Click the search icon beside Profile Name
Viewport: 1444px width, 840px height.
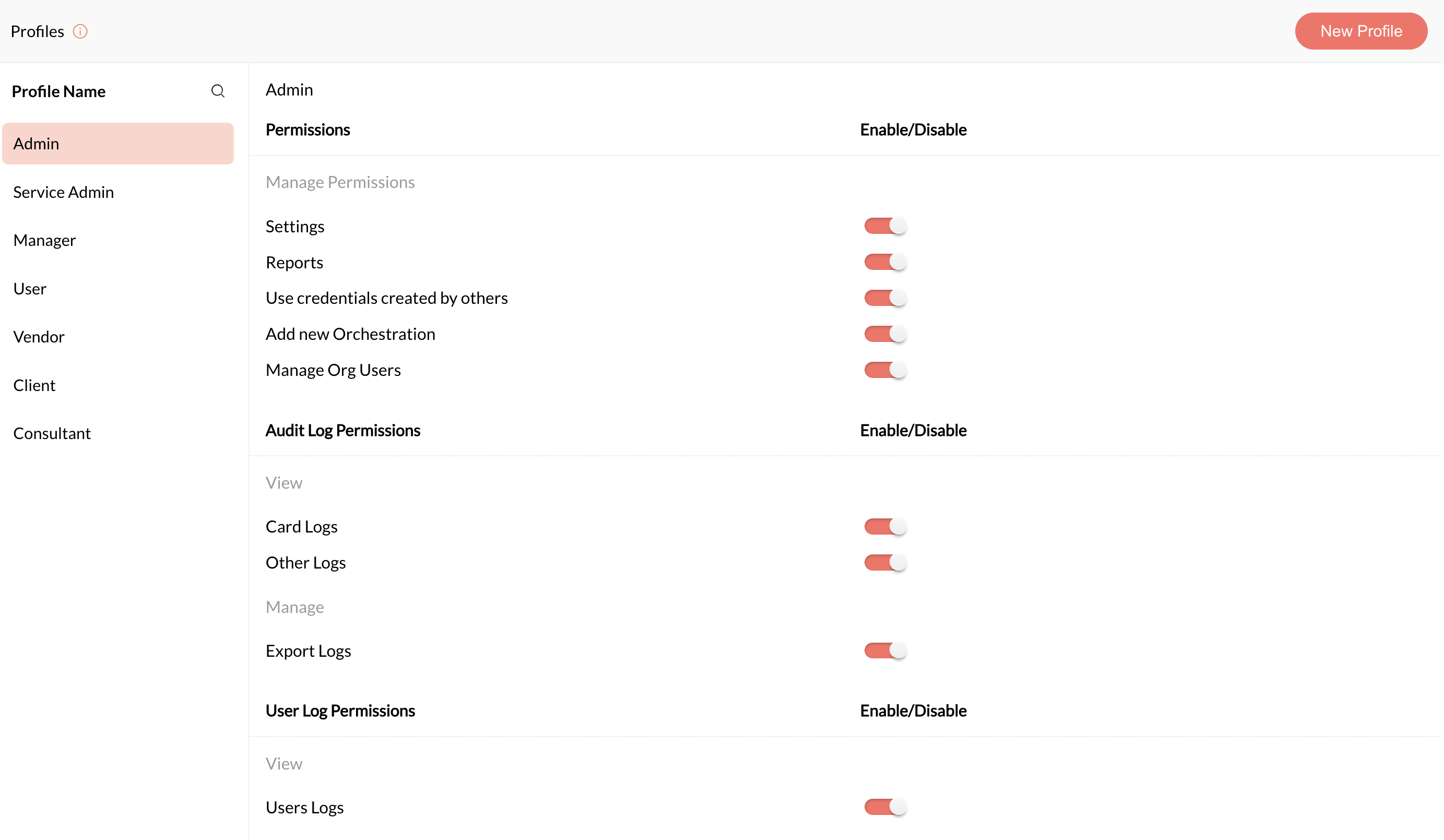coord(218,91)
